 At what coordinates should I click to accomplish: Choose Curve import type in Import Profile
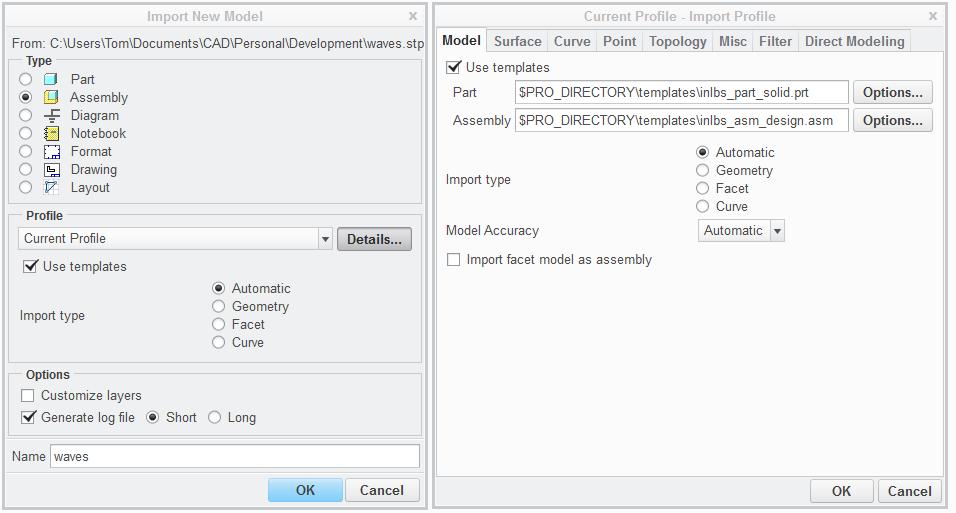click(702, 206)
